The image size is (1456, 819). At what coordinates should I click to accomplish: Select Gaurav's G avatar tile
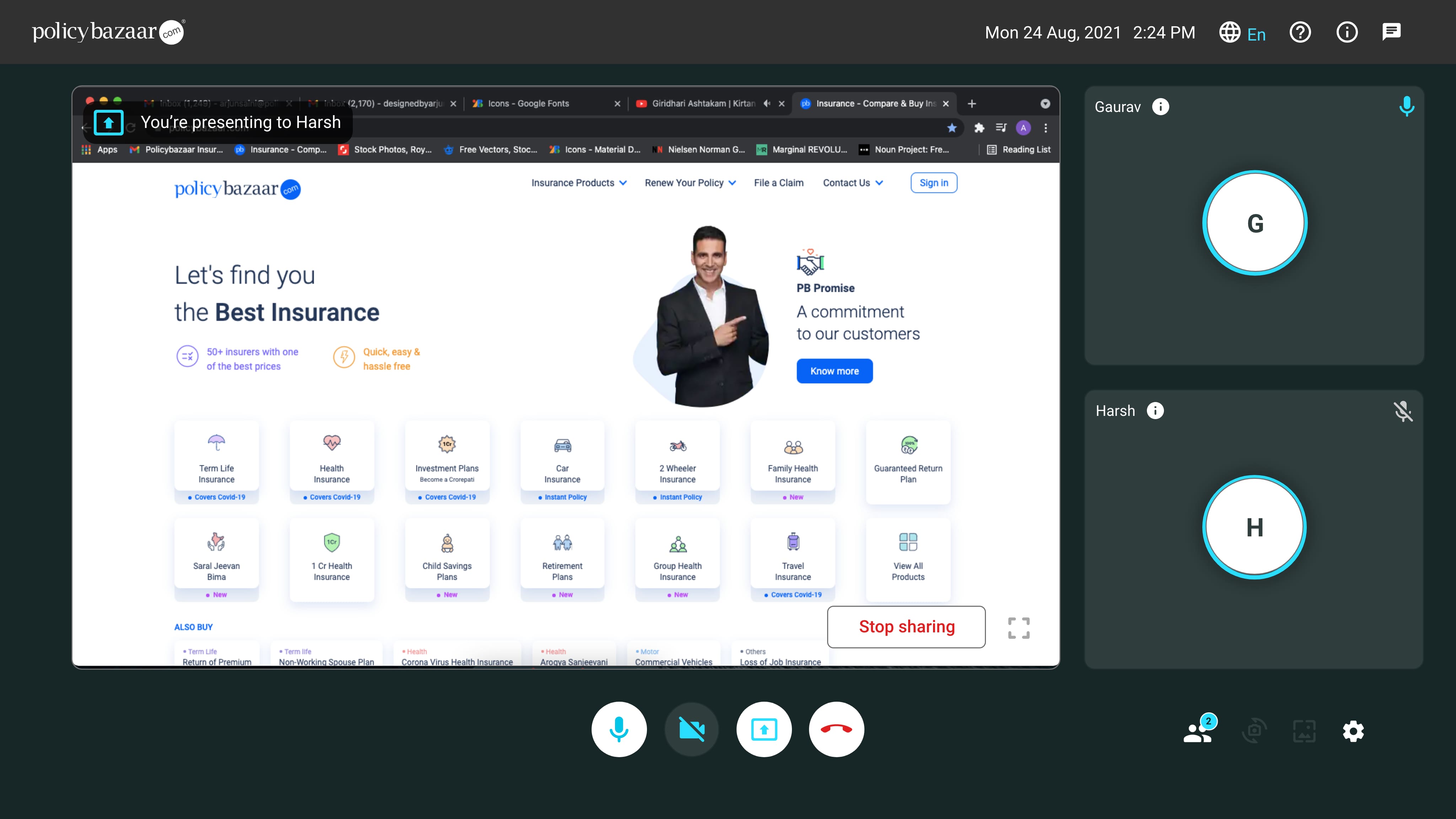[1254, 224]
